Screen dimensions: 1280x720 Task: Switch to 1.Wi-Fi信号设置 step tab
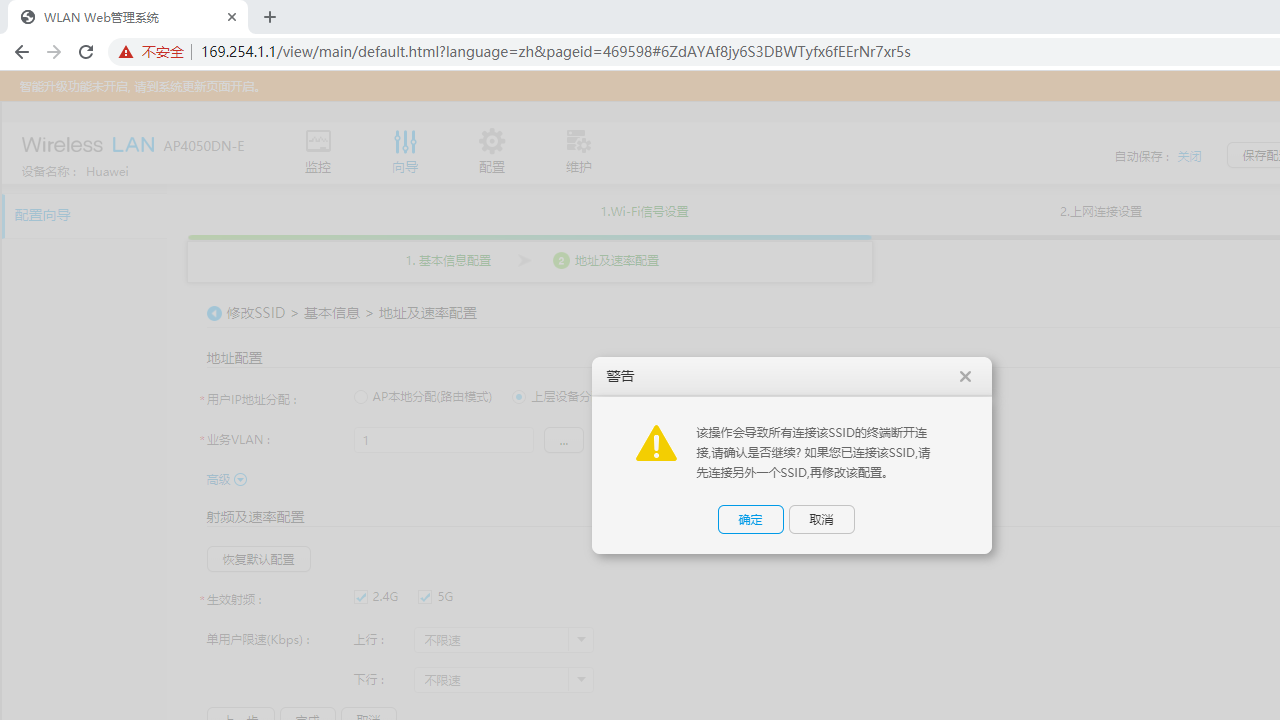[644, 212]
